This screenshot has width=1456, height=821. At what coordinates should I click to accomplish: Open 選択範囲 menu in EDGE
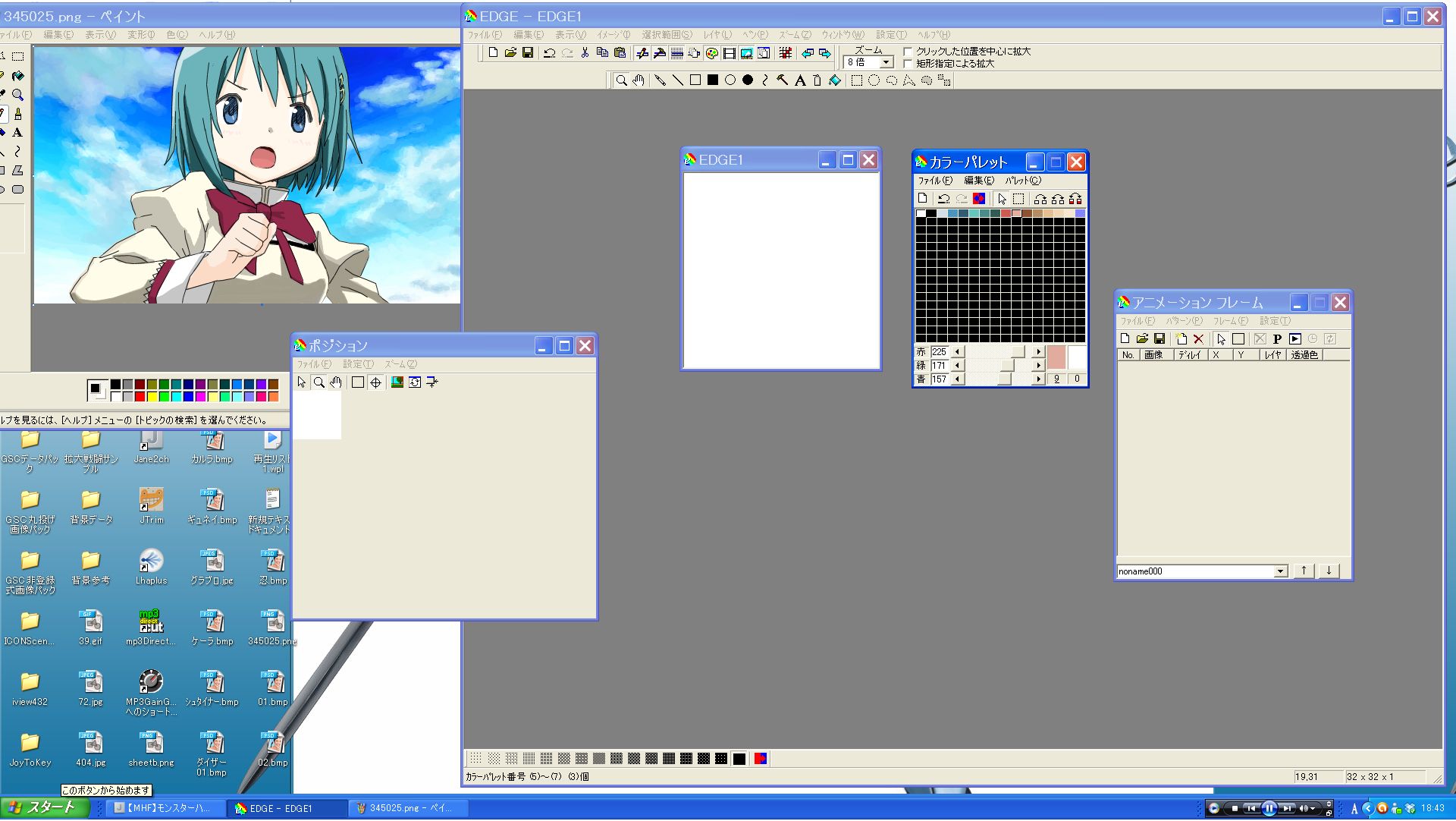coord(667,34)
